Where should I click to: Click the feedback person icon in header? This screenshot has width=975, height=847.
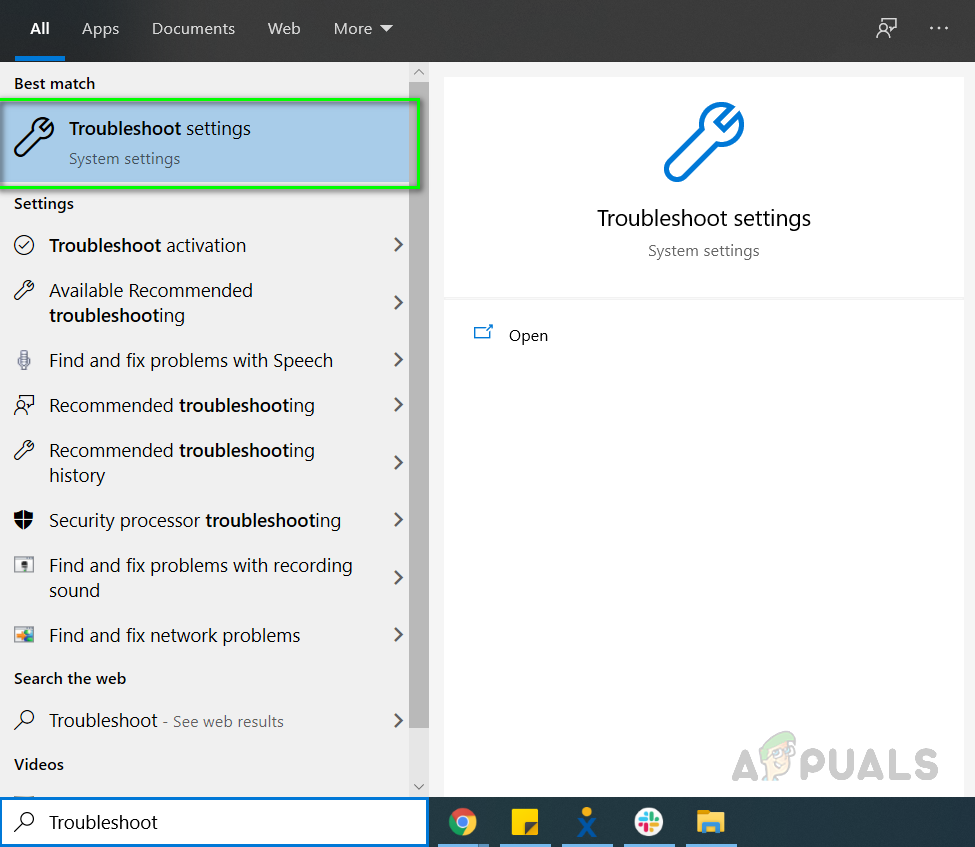coord(886,29)
